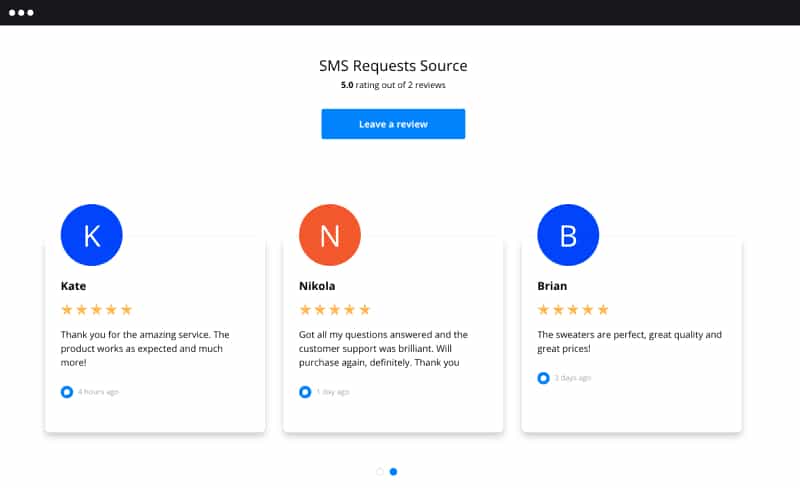Screen dimensions: 800x488
Task: Click the source icon beside Brian's 3 days ago
Action: [x=543, y=378]
